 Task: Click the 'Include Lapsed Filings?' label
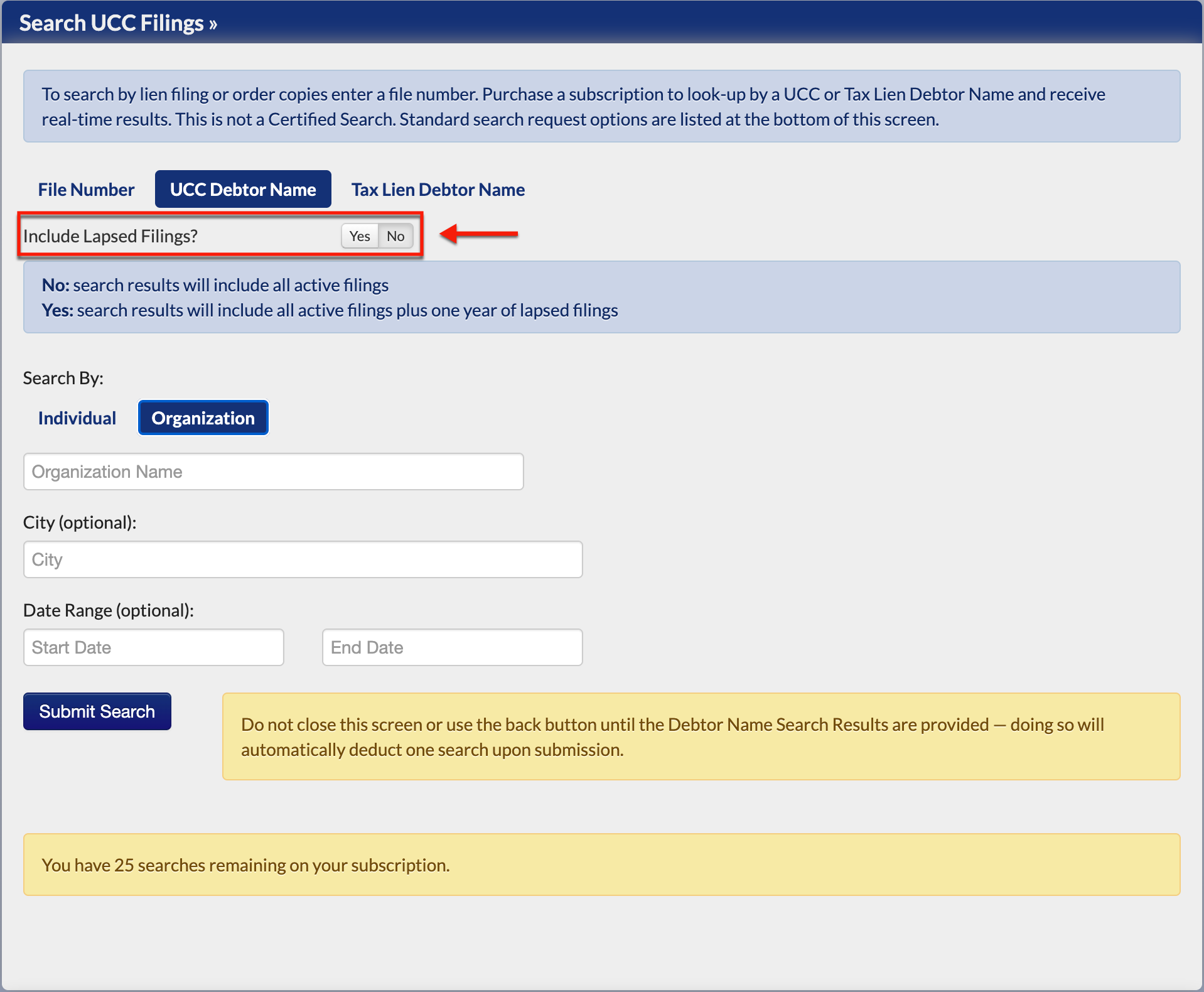110,236
